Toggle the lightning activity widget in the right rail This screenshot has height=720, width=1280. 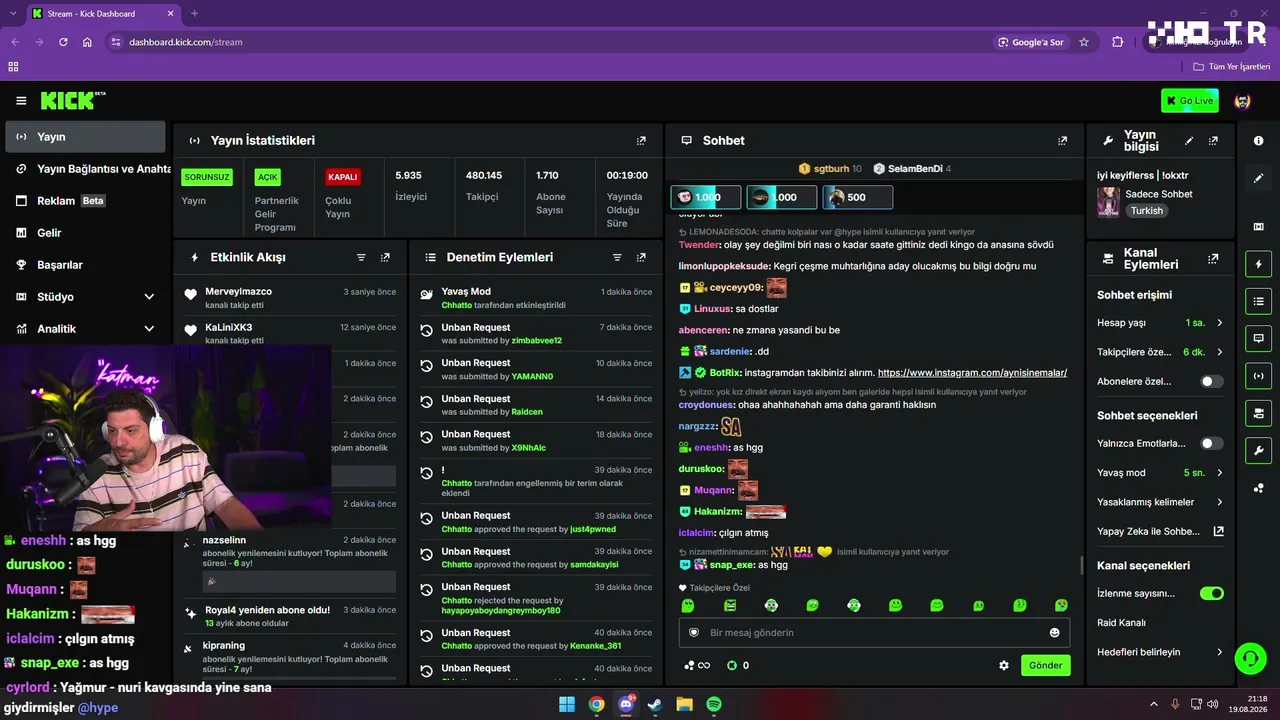1258,264
